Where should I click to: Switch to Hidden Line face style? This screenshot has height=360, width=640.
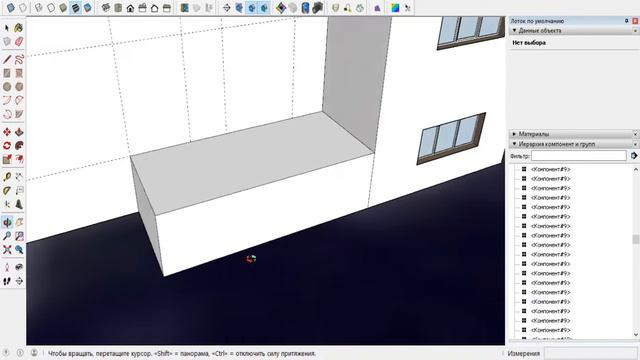(x=51, y=7)
